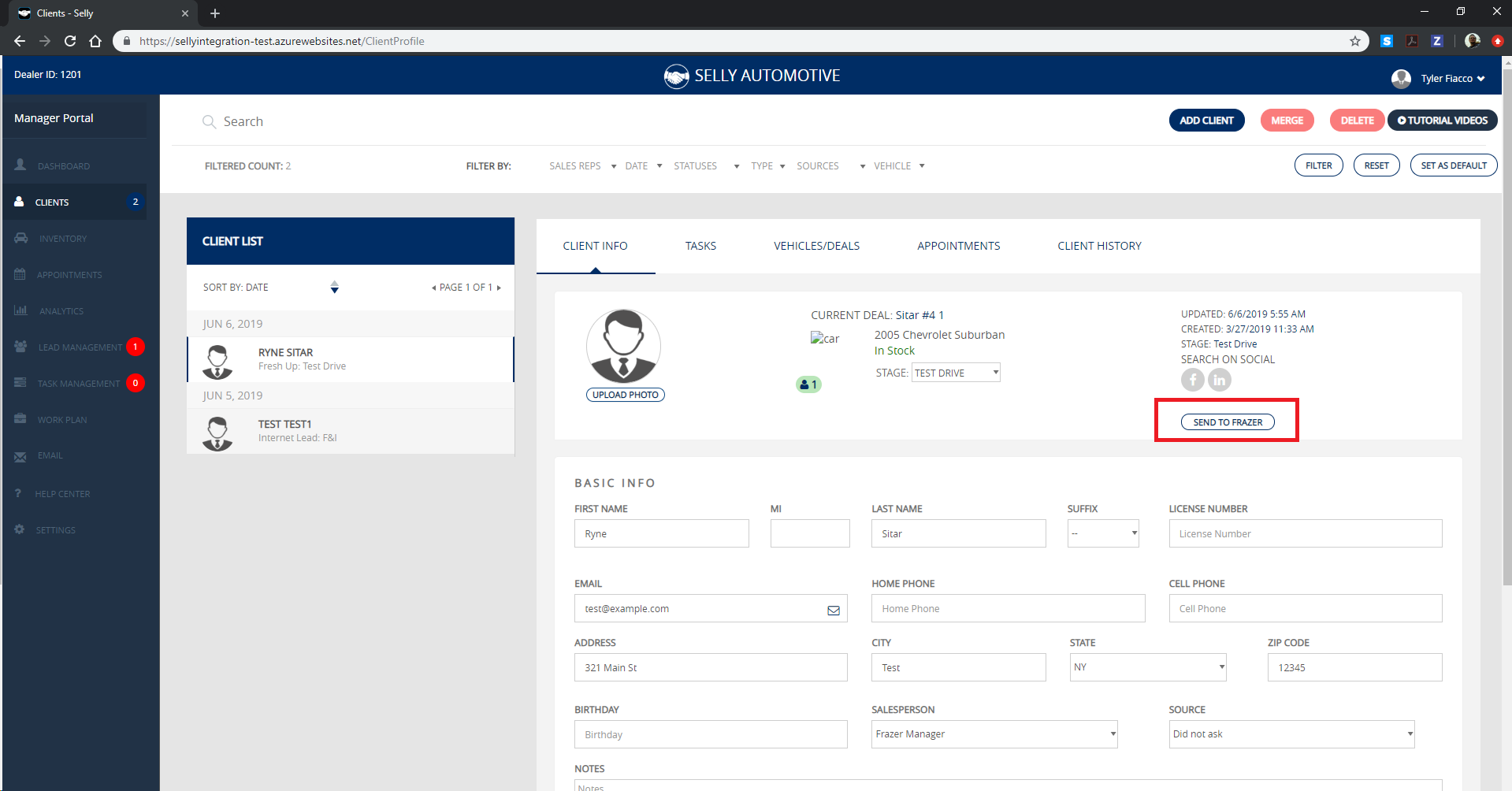
Task: Click Sitar #4 1 current deal link
Action: click(x=919, y=315)
